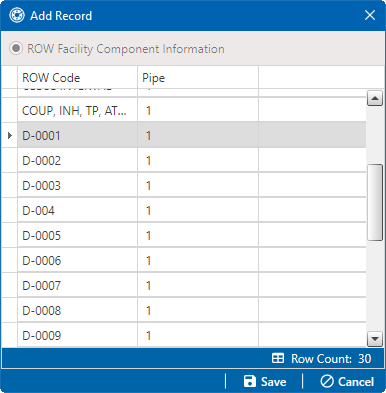This screenshot has width=386, height=393.
Task: Close the Add Record dialog
Action: pyautogui.click(x=370, y=15)
